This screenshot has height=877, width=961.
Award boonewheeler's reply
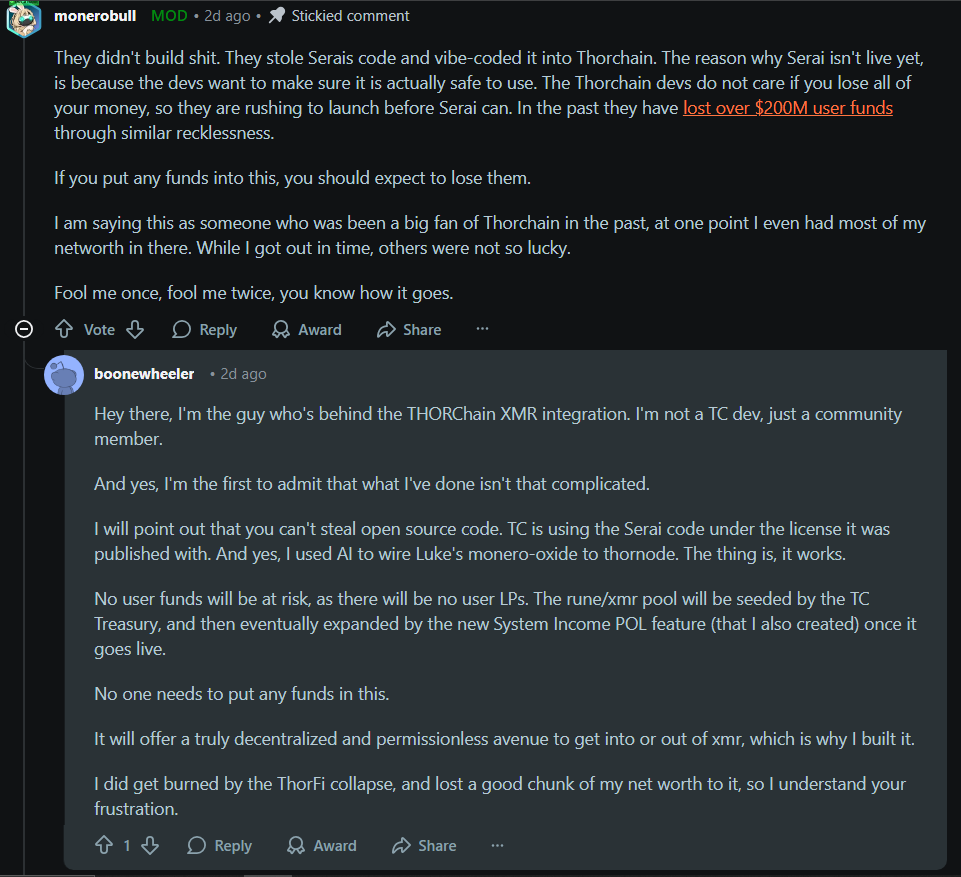(x=321, y=845)
